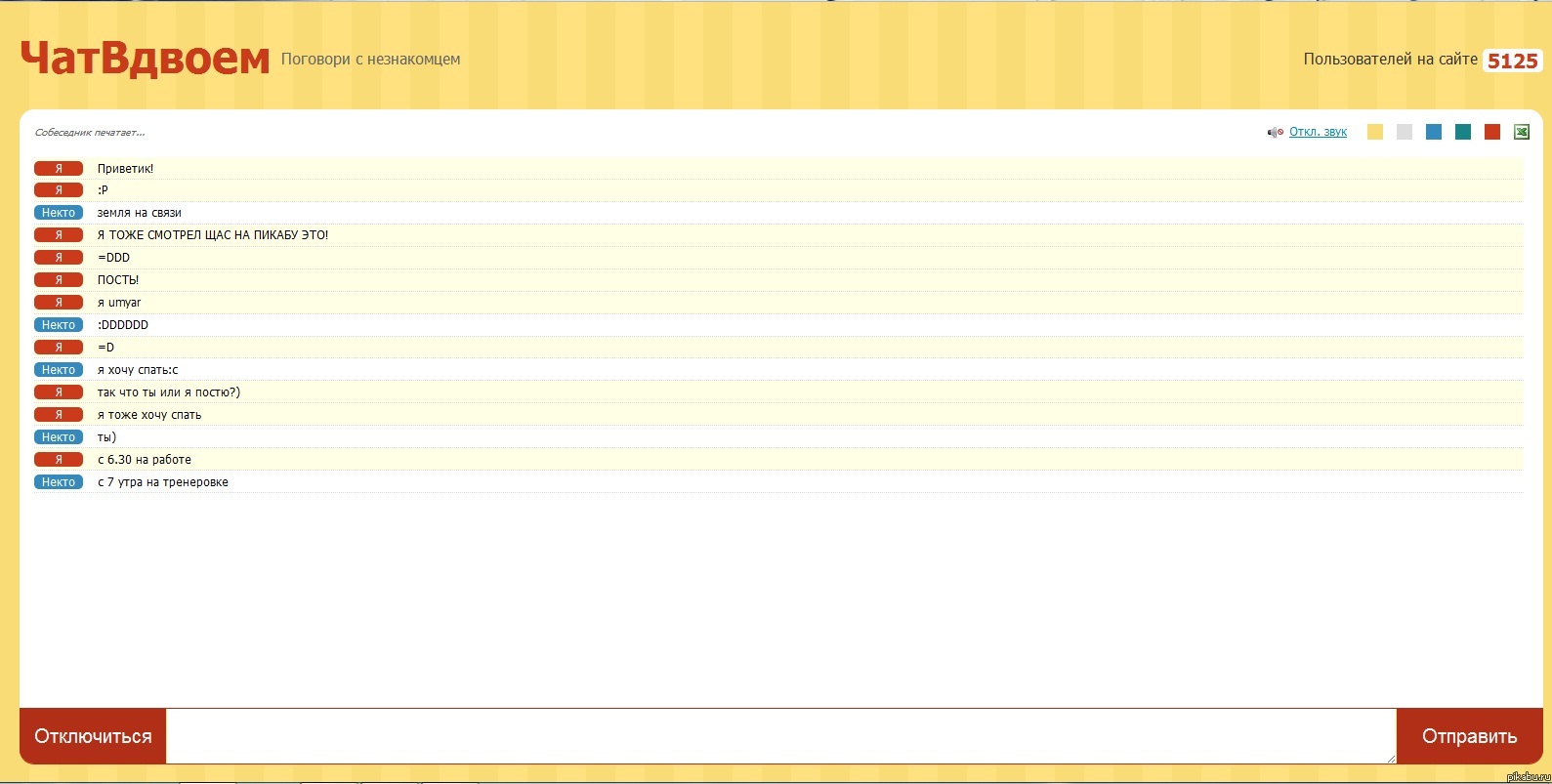Click the Некто badge beside 'я хочу спать:с'
Image resolution: width=1552 pixels, height=784 pixels.
pos(59,370)
